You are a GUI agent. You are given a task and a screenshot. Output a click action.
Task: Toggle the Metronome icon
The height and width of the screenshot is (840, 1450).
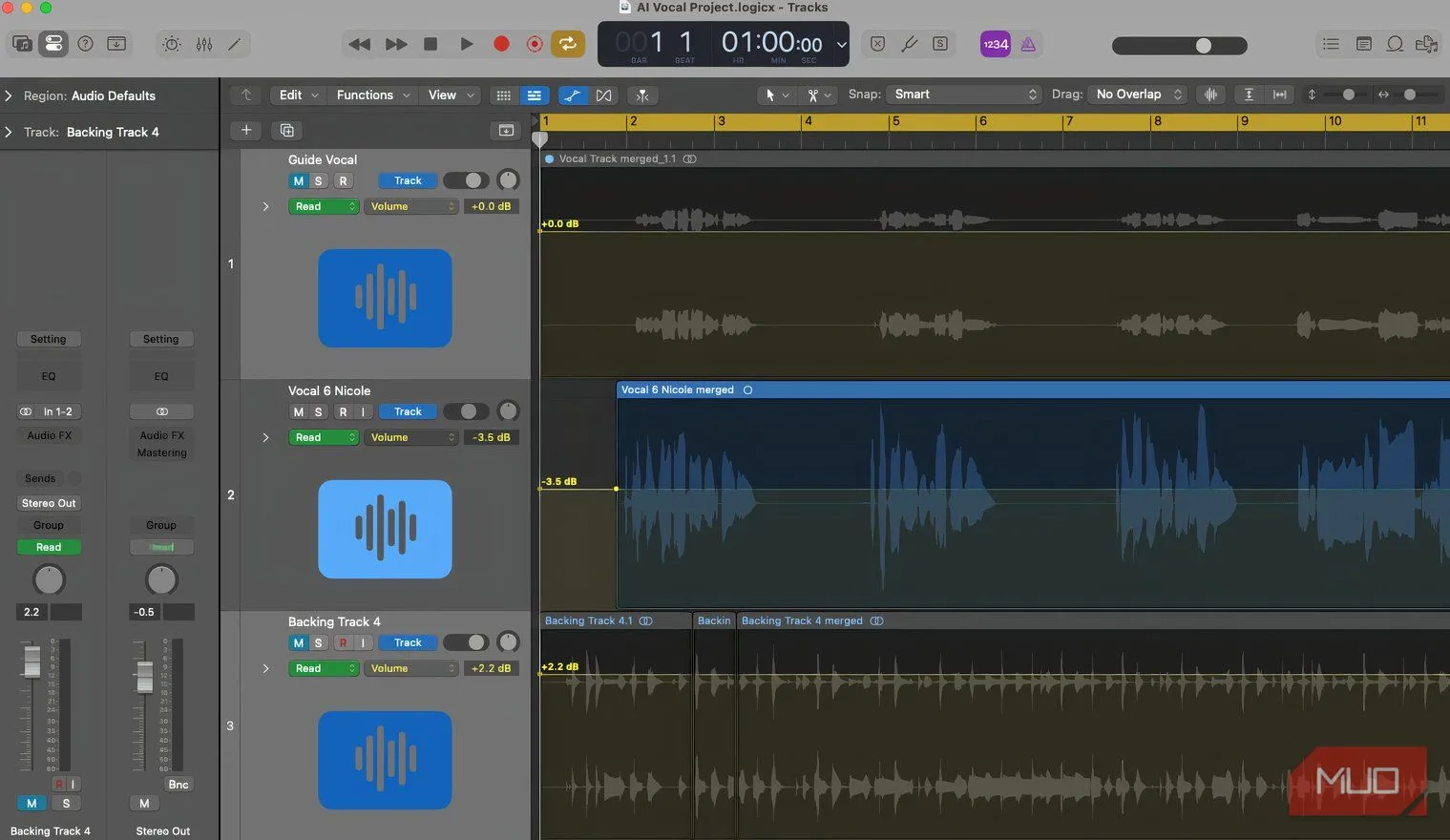pos(1028,44)
